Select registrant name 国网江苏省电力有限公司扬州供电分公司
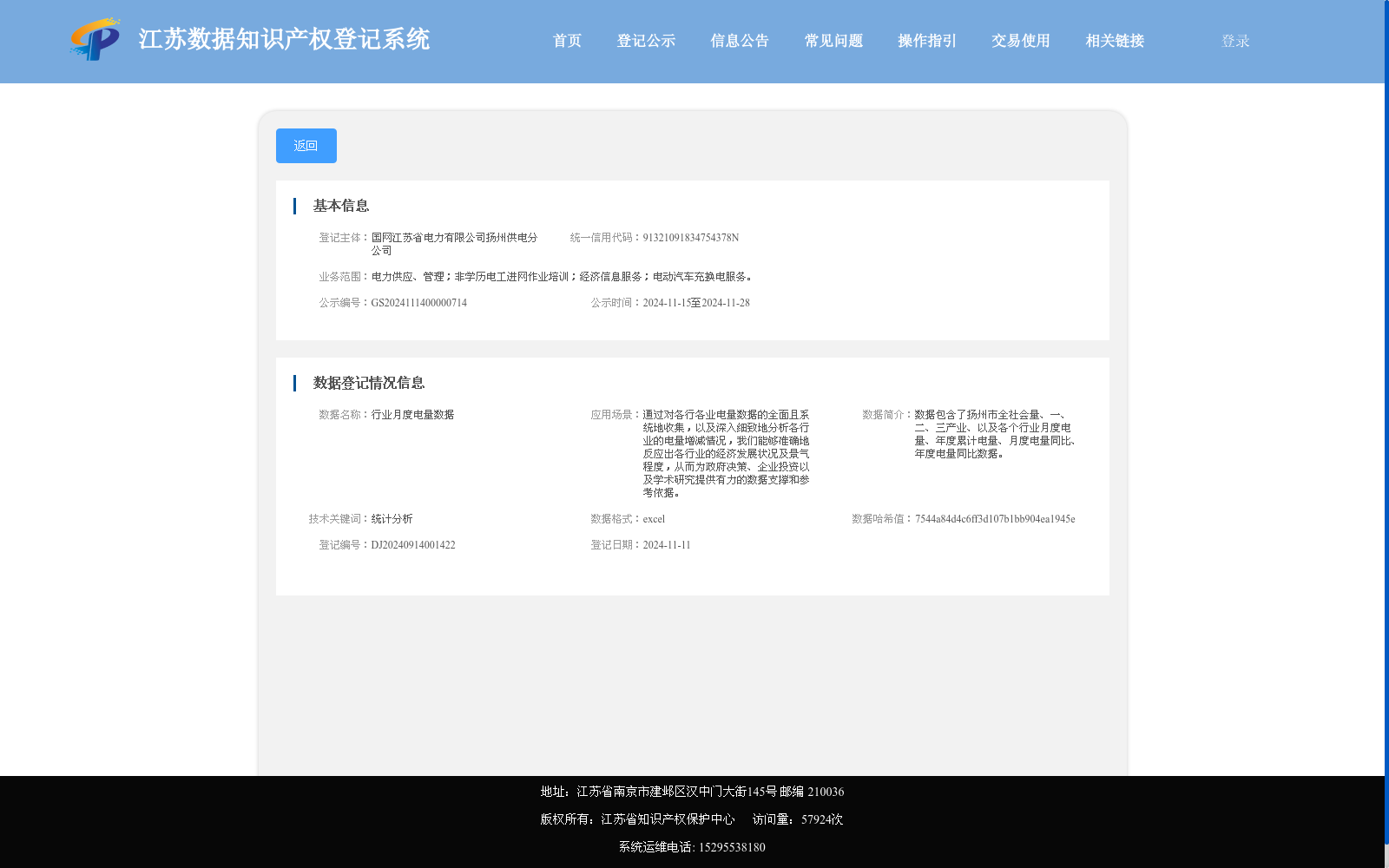Screen dimensions: 1389x868 pos(455,244)
